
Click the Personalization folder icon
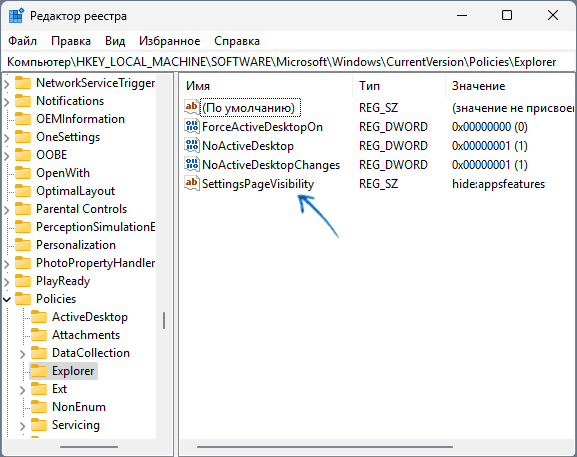tap(23, 245)
